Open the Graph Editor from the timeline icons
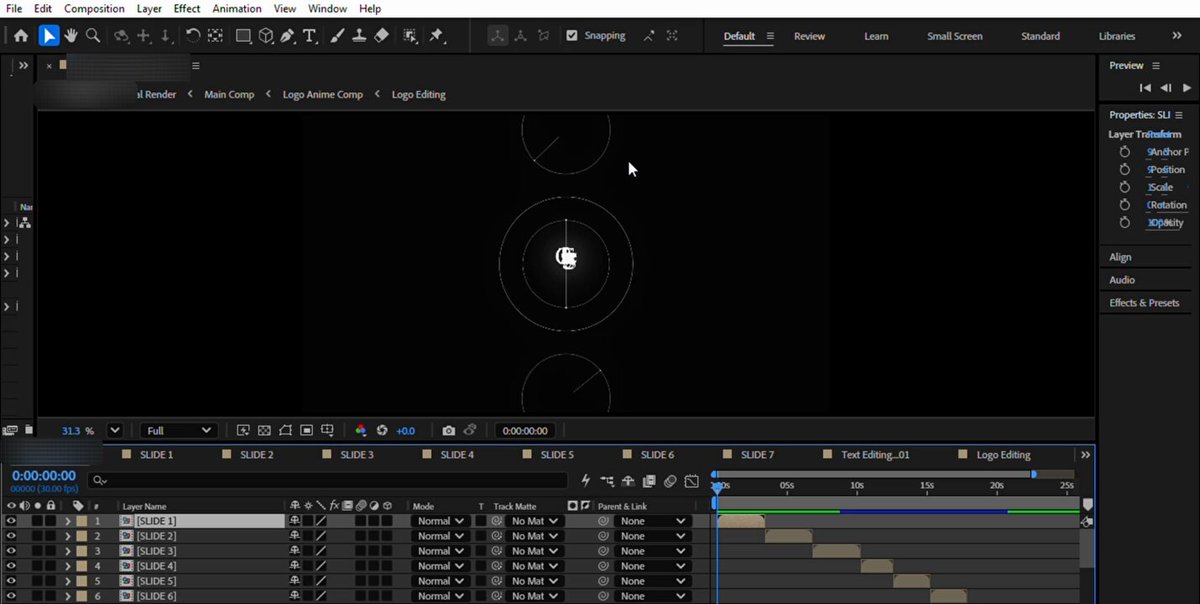The height and width of the screenshot is (604, 1200). tap(691, 481)
